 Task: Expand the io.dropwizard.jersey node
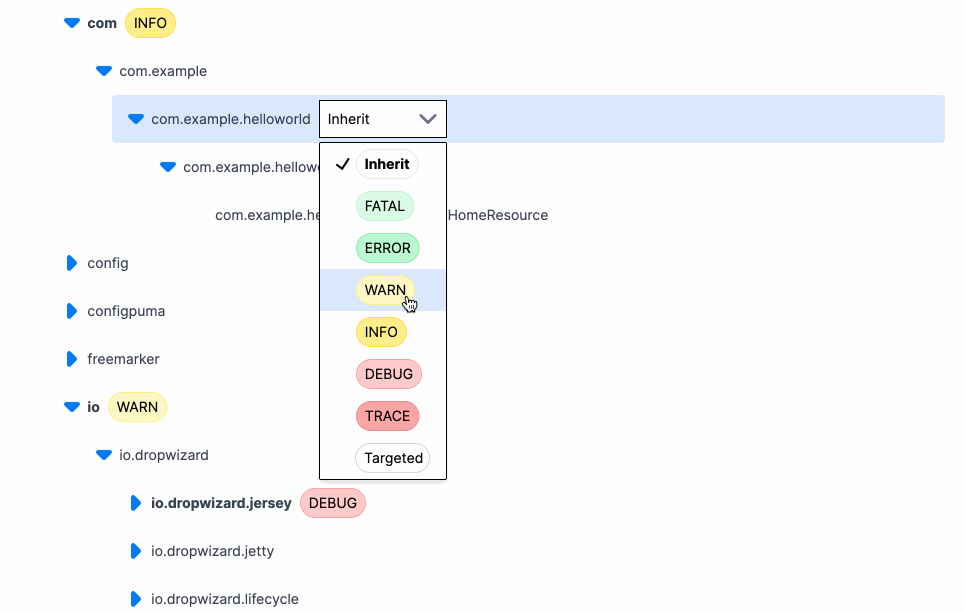[x=135, y=503]
